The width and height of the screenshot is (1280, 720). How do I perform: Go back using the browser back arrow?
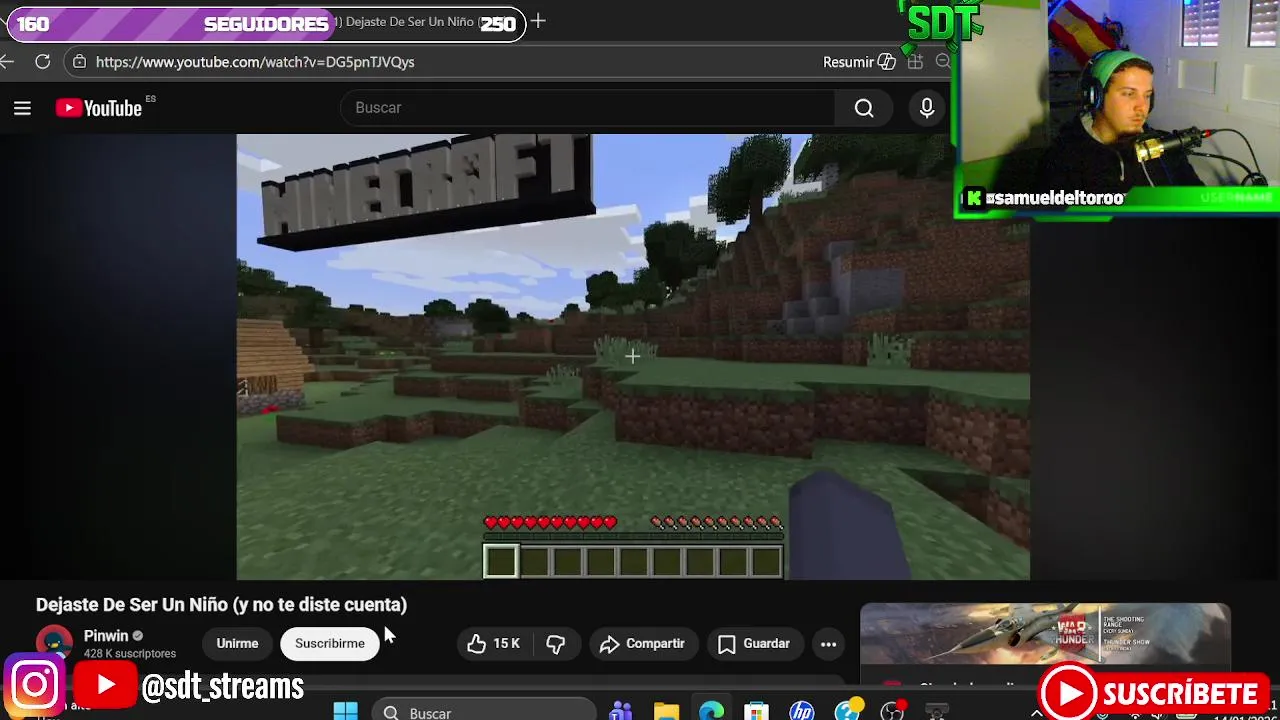[x=7, y=62]
